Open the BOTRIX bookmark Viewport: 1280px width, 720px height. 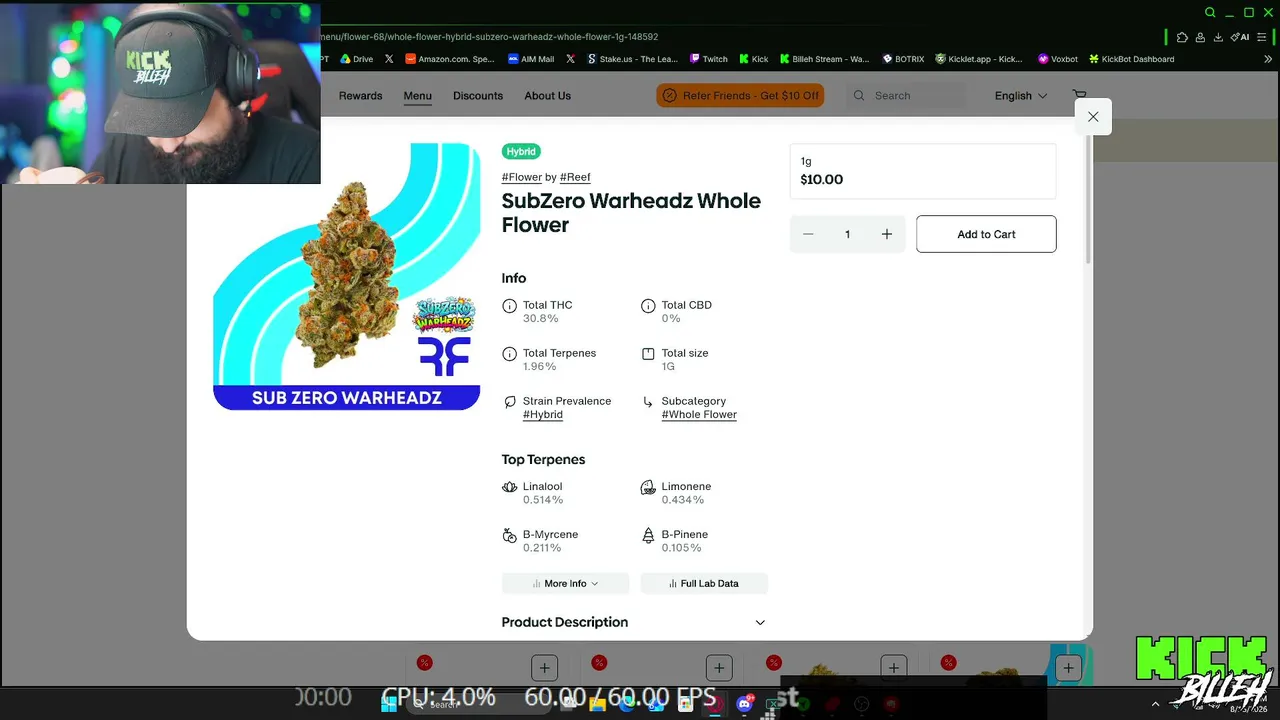(903, 59)
